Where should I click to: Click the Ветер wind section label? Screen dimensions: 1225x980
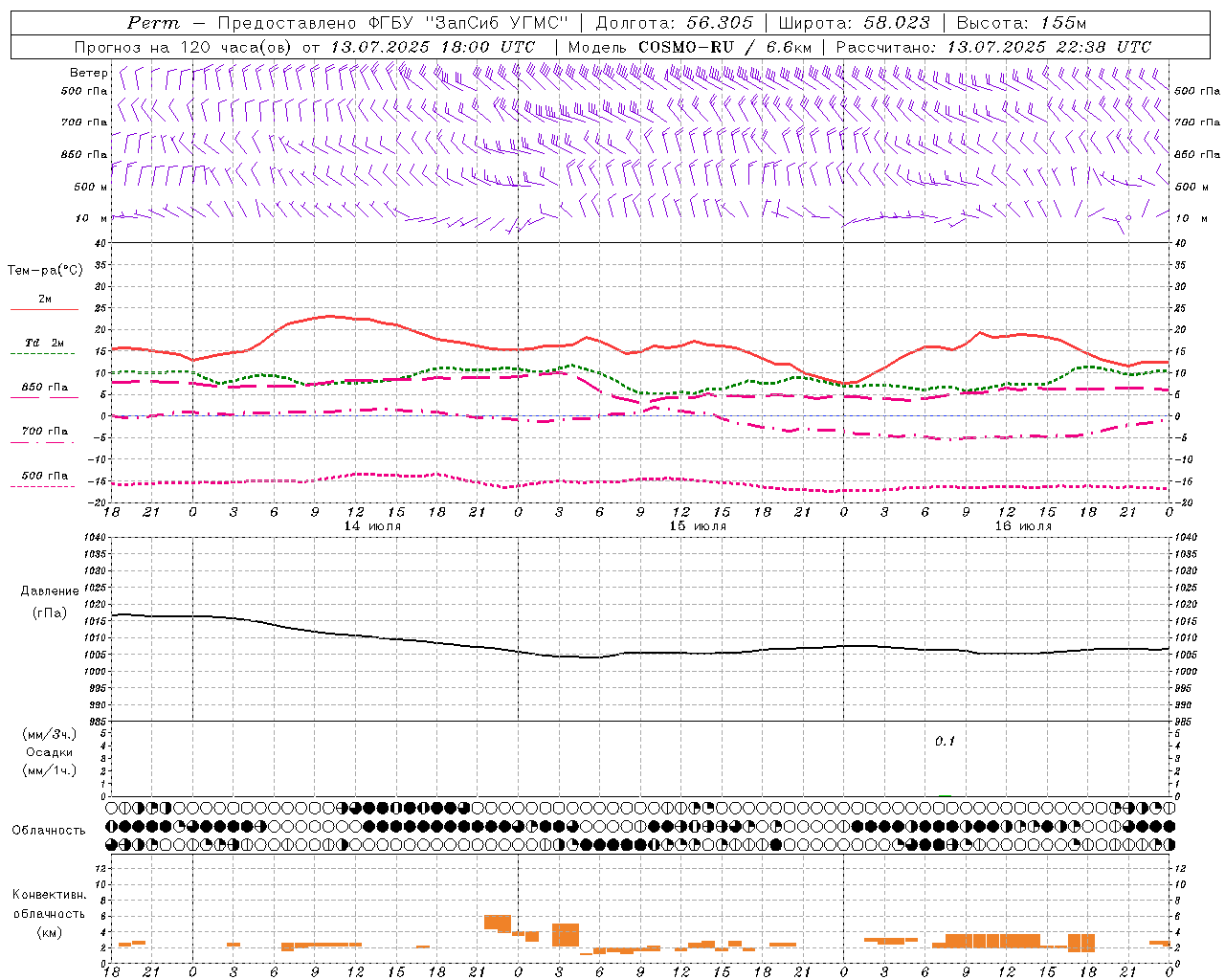88,73
